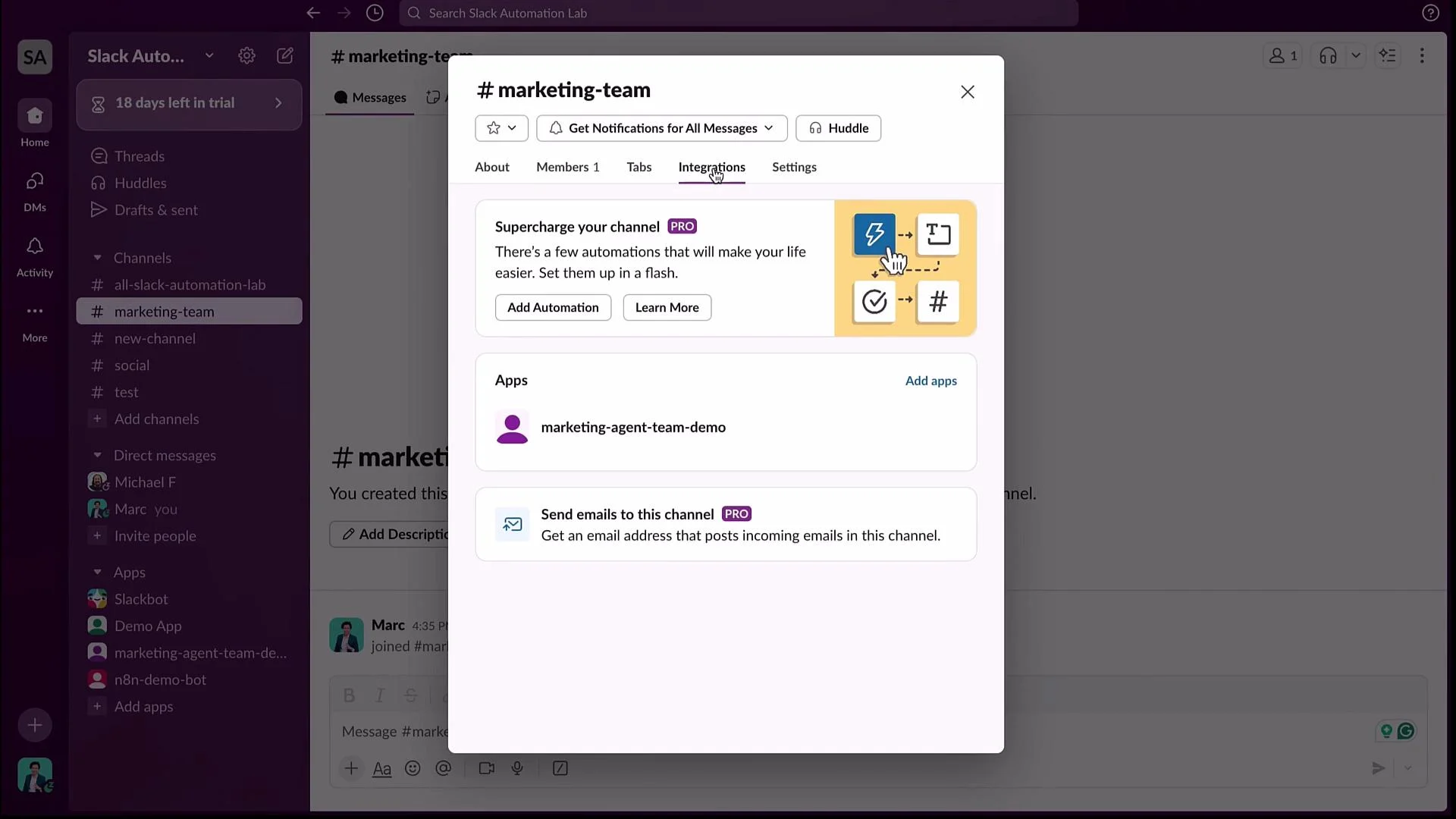Open the social channel
The height and width of the screenshot is (819, 1456).
click(x=189, y=366)
